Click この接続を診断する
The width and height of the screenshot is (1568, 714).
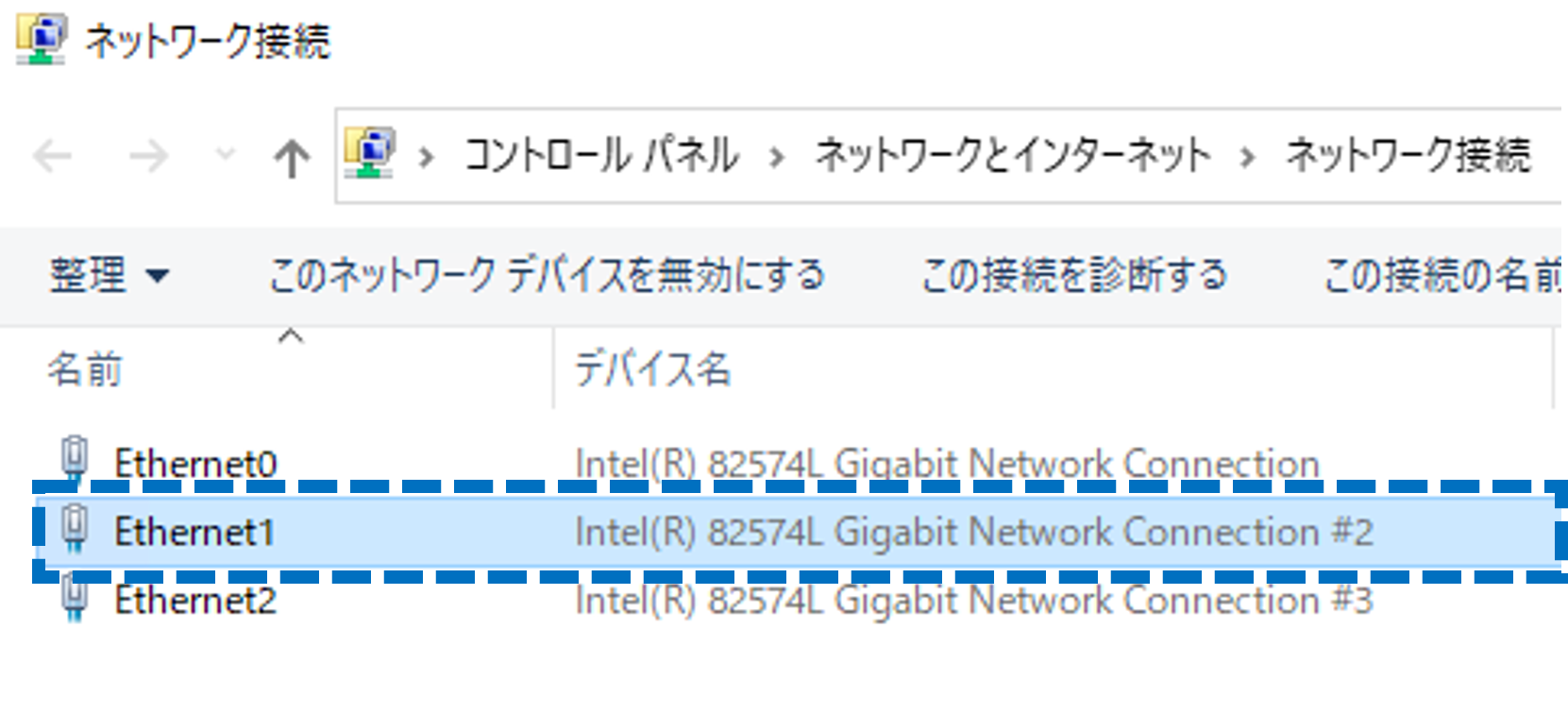(1074, 275)
